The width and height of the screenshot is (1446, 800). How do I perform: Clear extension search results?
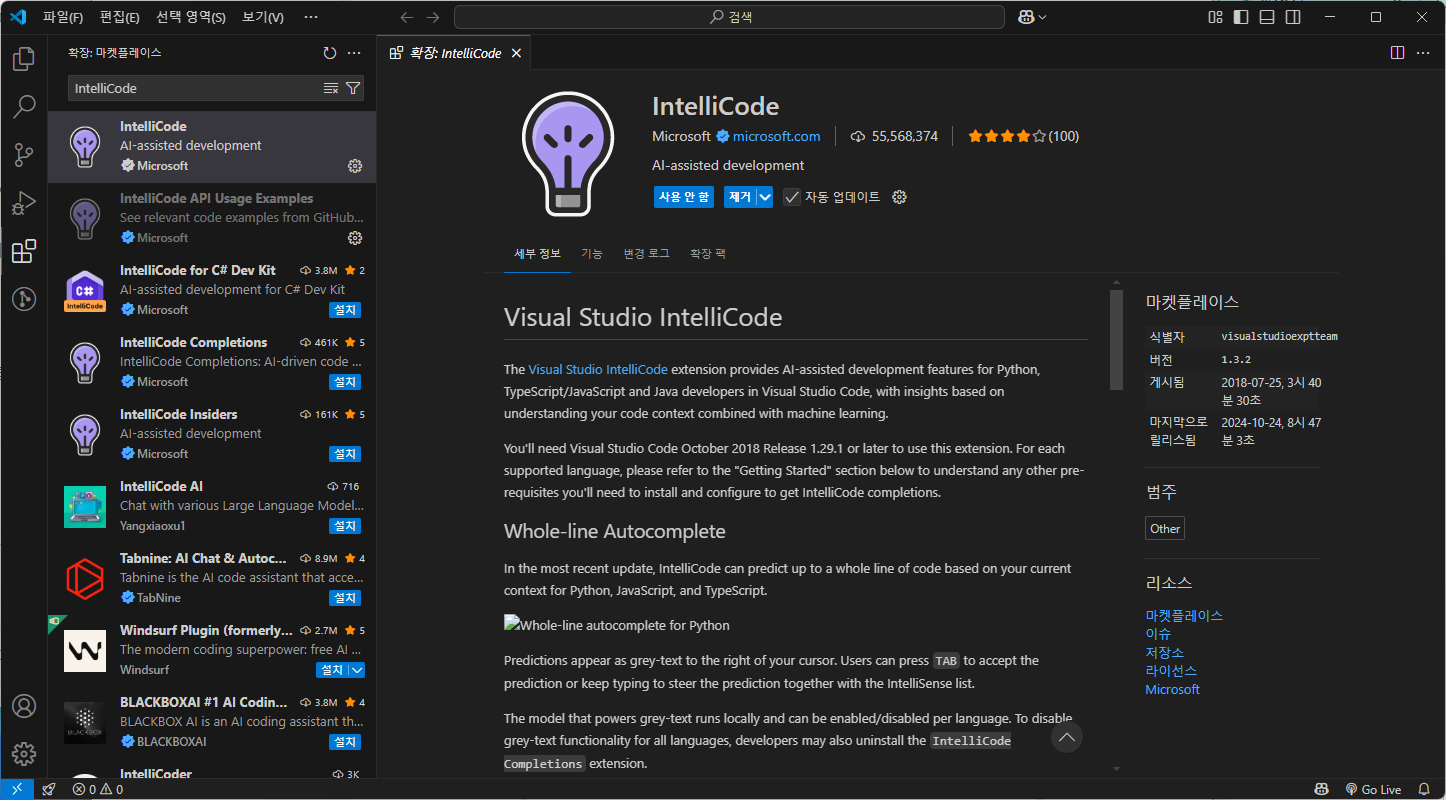[331, 88]
